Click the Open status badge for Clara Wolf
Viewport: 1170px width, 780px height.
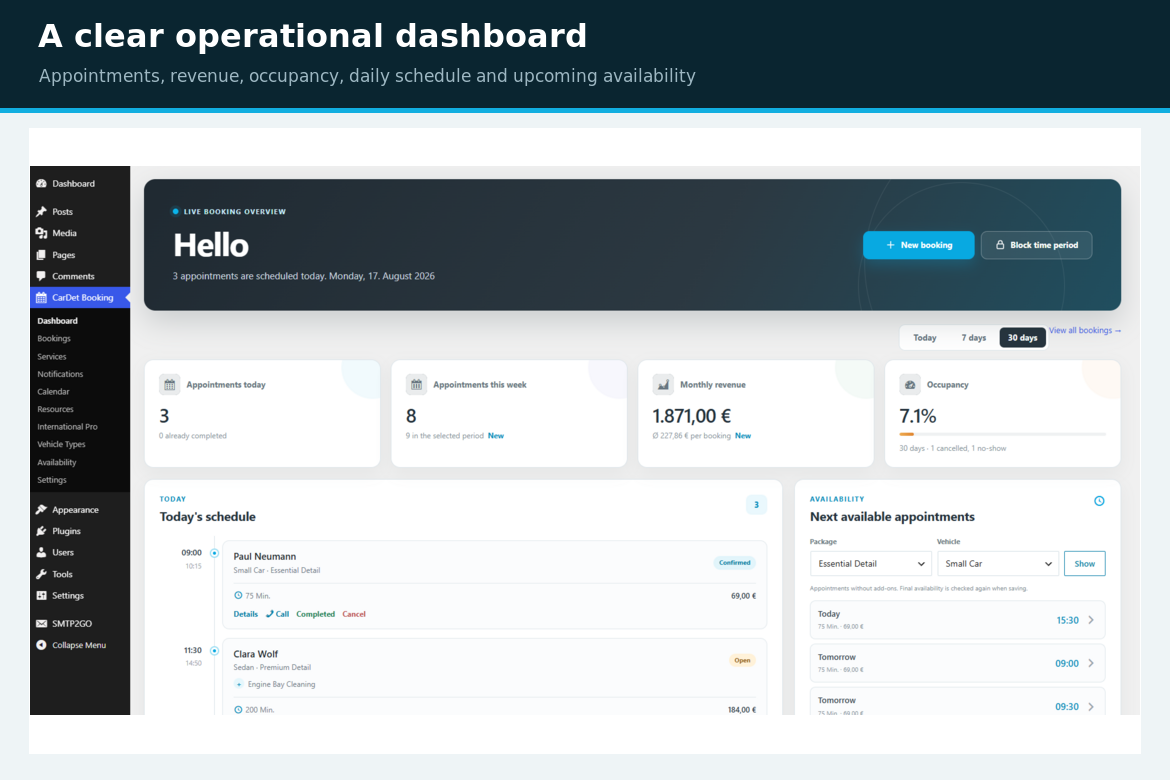tap(742, 661)
